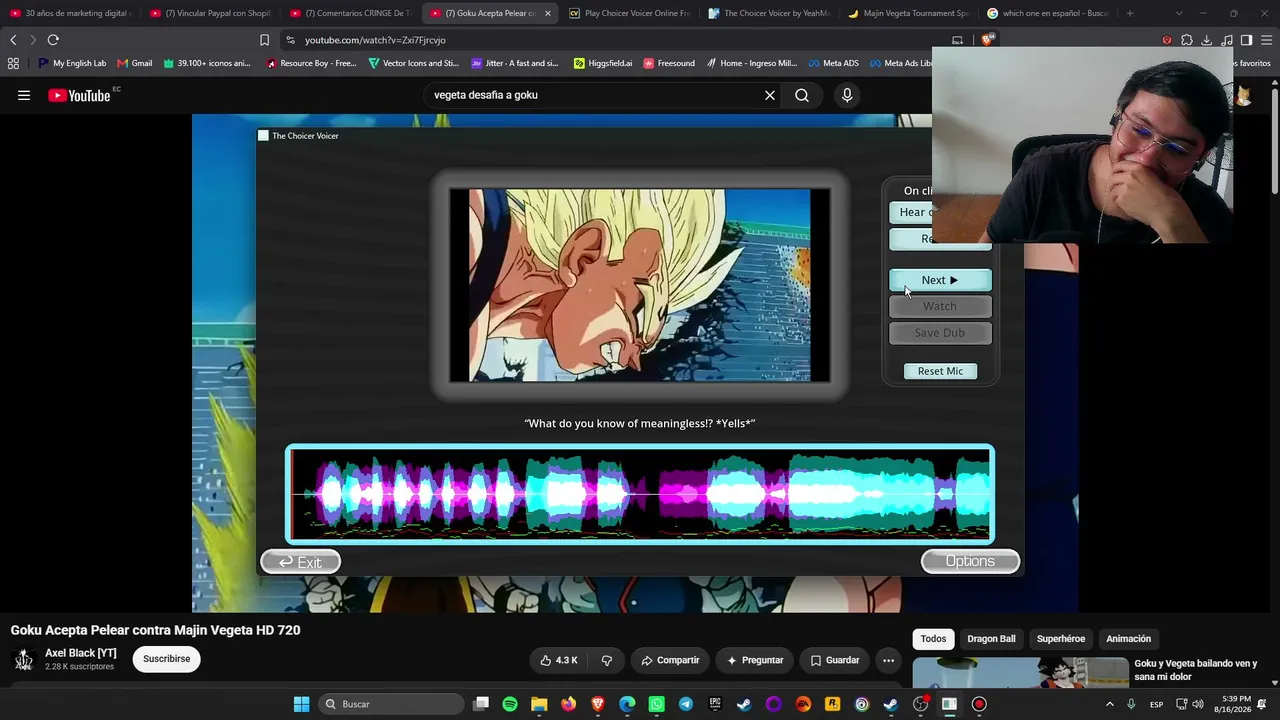Switch to the 'Comentarios CRINGE' tab
The image size is (1280, 720).
click(349, 13)
